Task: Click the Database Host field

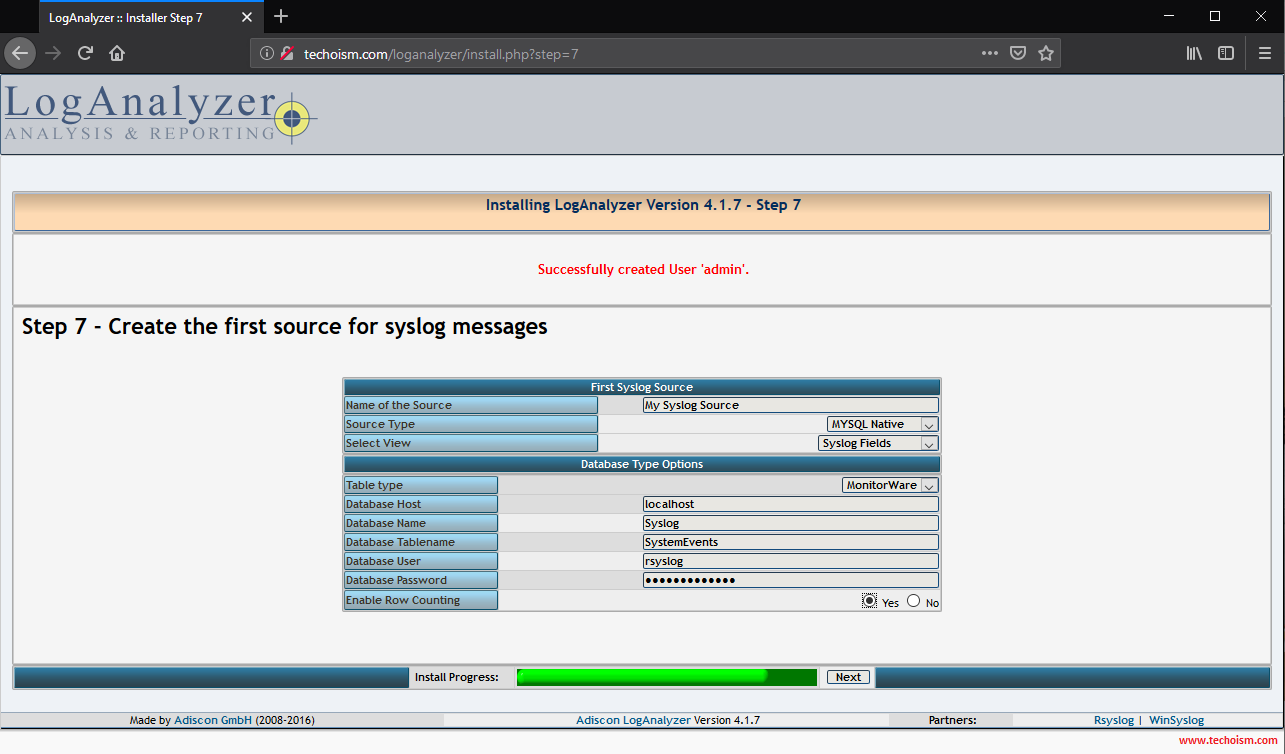Action: click(791, 504)
